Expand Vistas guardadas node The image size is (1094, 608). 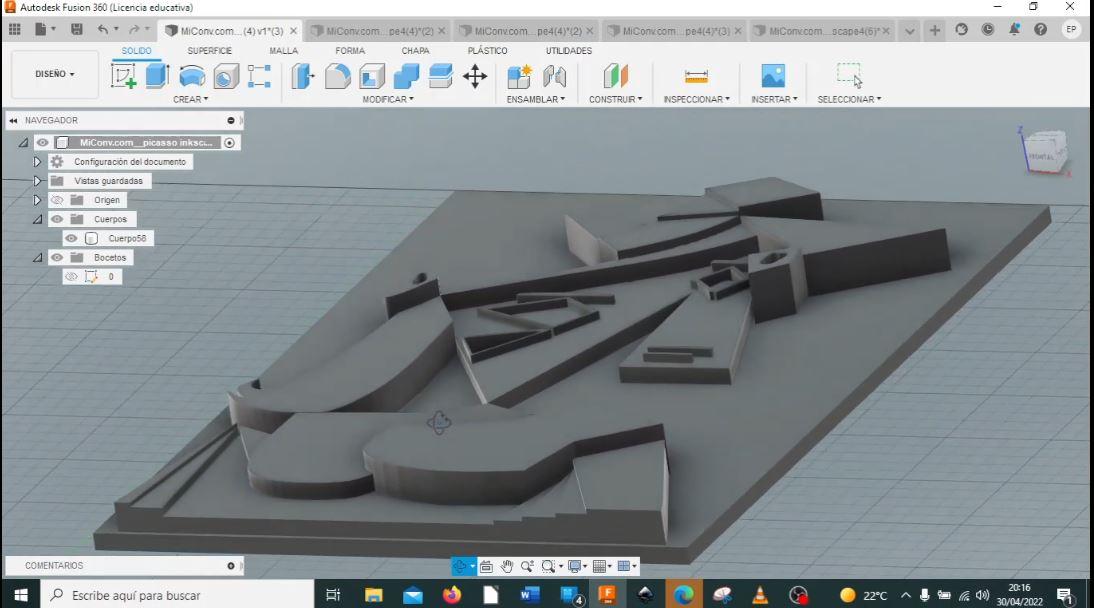tap(37, 181)
